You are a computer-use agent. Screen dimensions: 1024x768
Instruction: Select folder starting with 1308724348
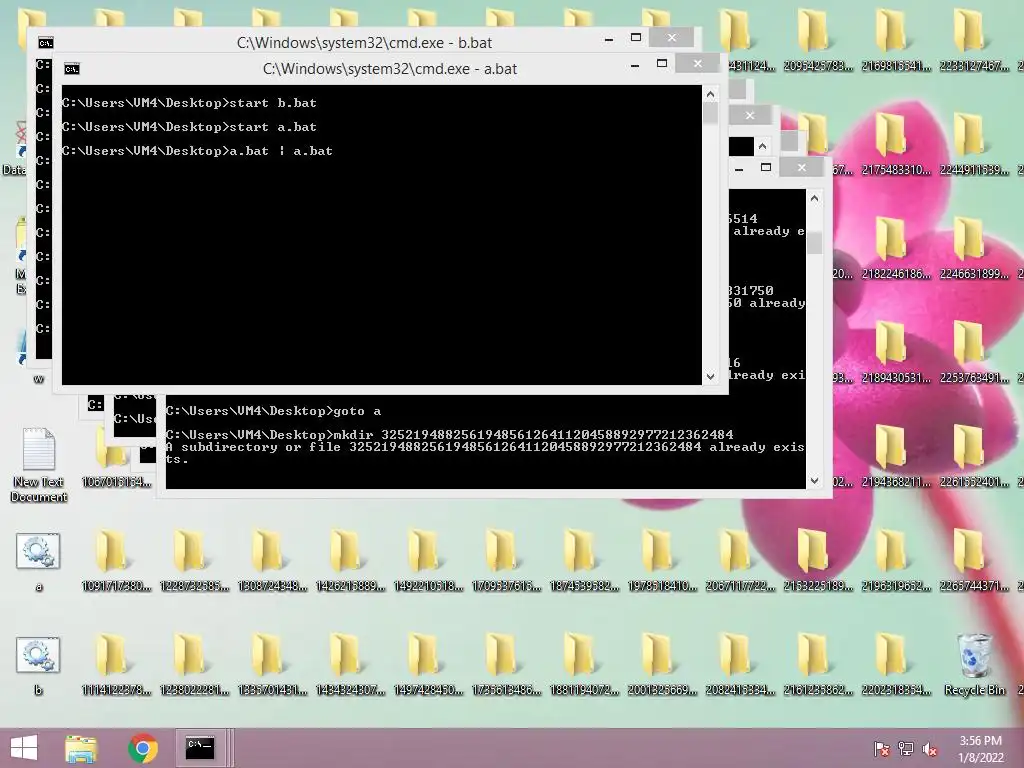272,562
